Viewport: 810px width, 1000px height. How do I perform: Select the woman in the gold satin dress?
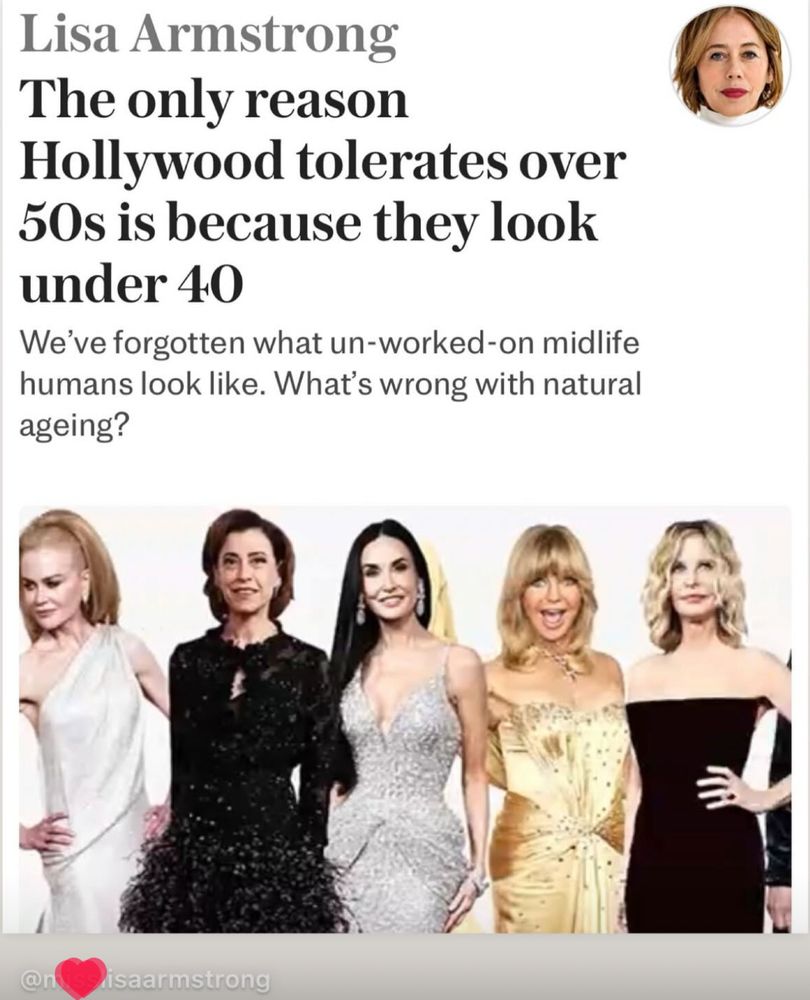[555, 727]
